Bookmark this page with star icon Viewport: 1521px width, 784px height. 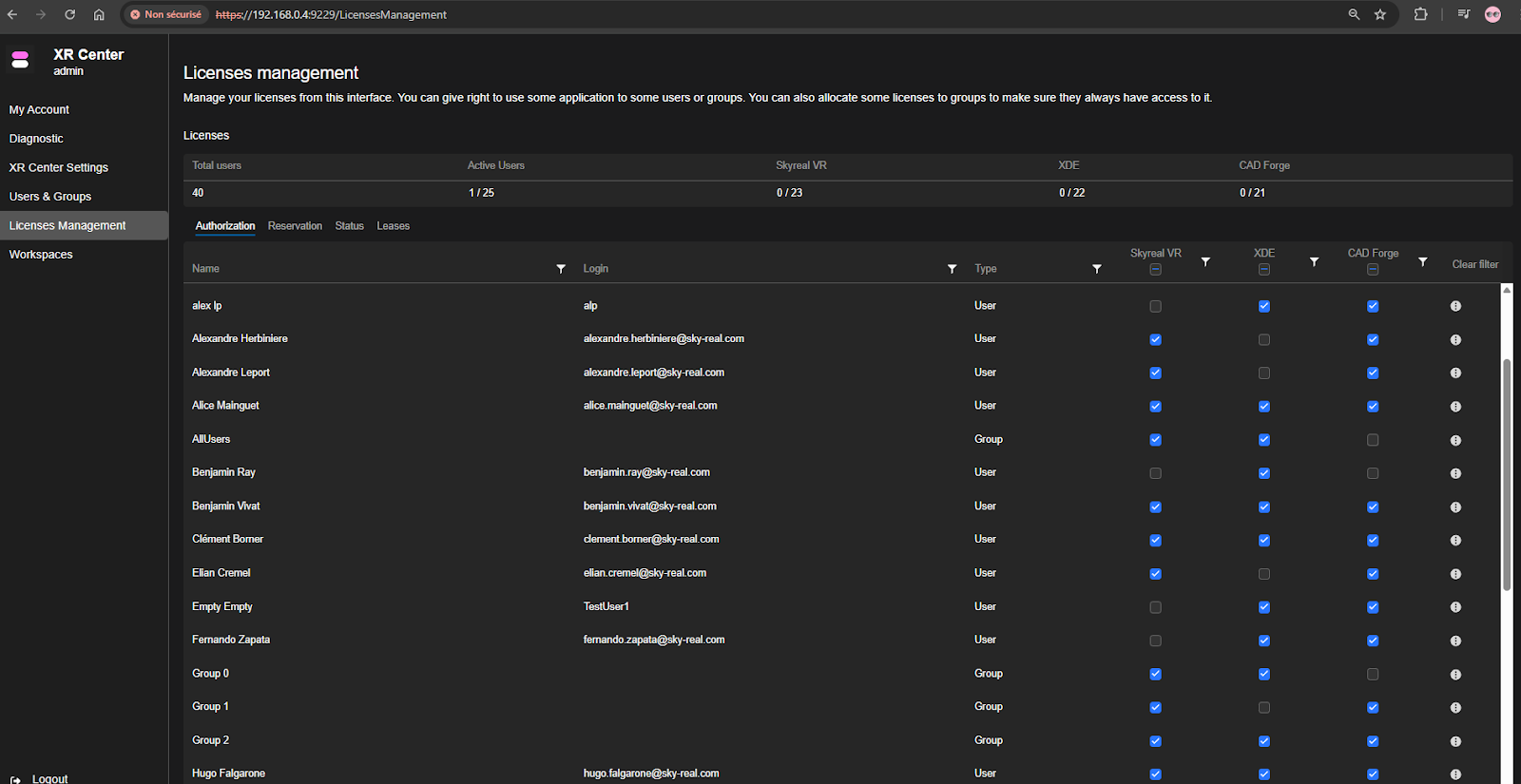point(1380,14)
